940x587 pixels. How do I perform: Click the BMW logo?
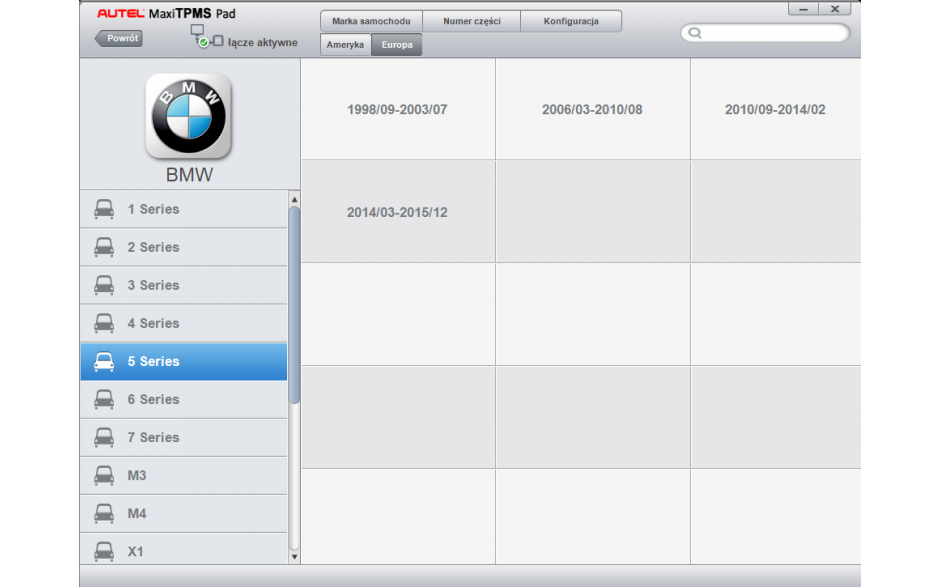tap(188, 116)
